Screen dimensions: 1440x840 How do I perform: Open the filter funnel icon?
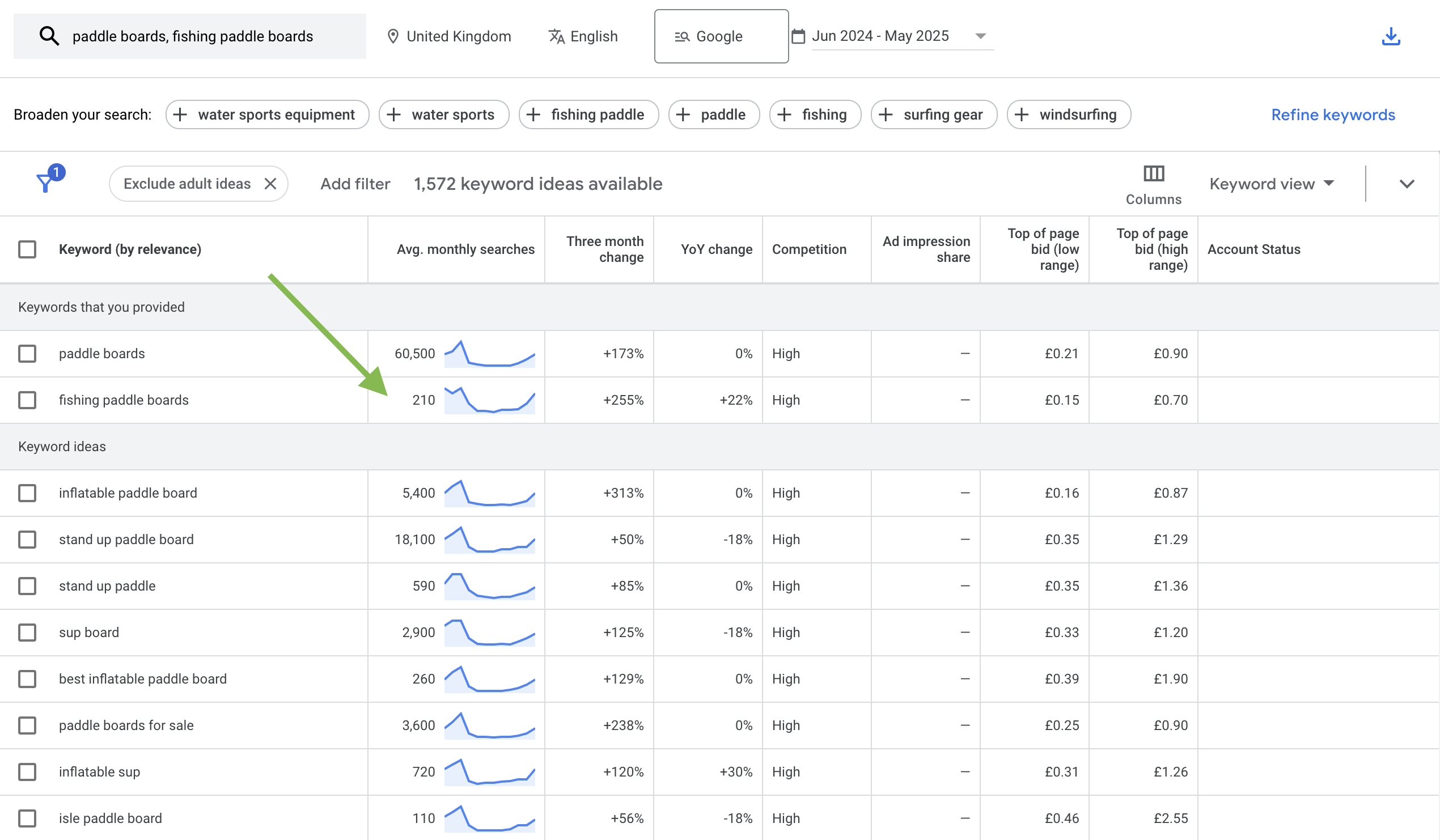point(45,183)
